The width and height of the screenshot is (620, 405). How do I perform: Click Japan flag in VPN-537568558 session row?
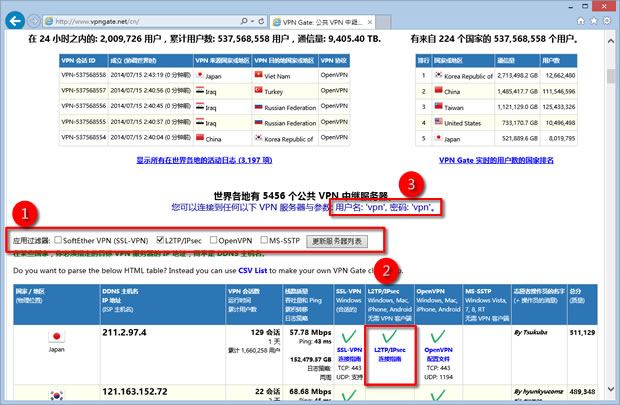coord(200,74)
